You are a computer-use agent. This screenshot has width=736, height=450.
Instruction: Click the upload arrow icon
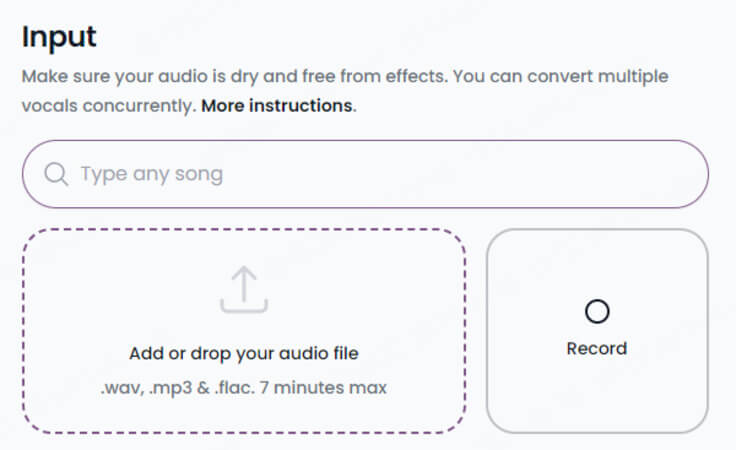pyautogui.click(x=244, y=290)
